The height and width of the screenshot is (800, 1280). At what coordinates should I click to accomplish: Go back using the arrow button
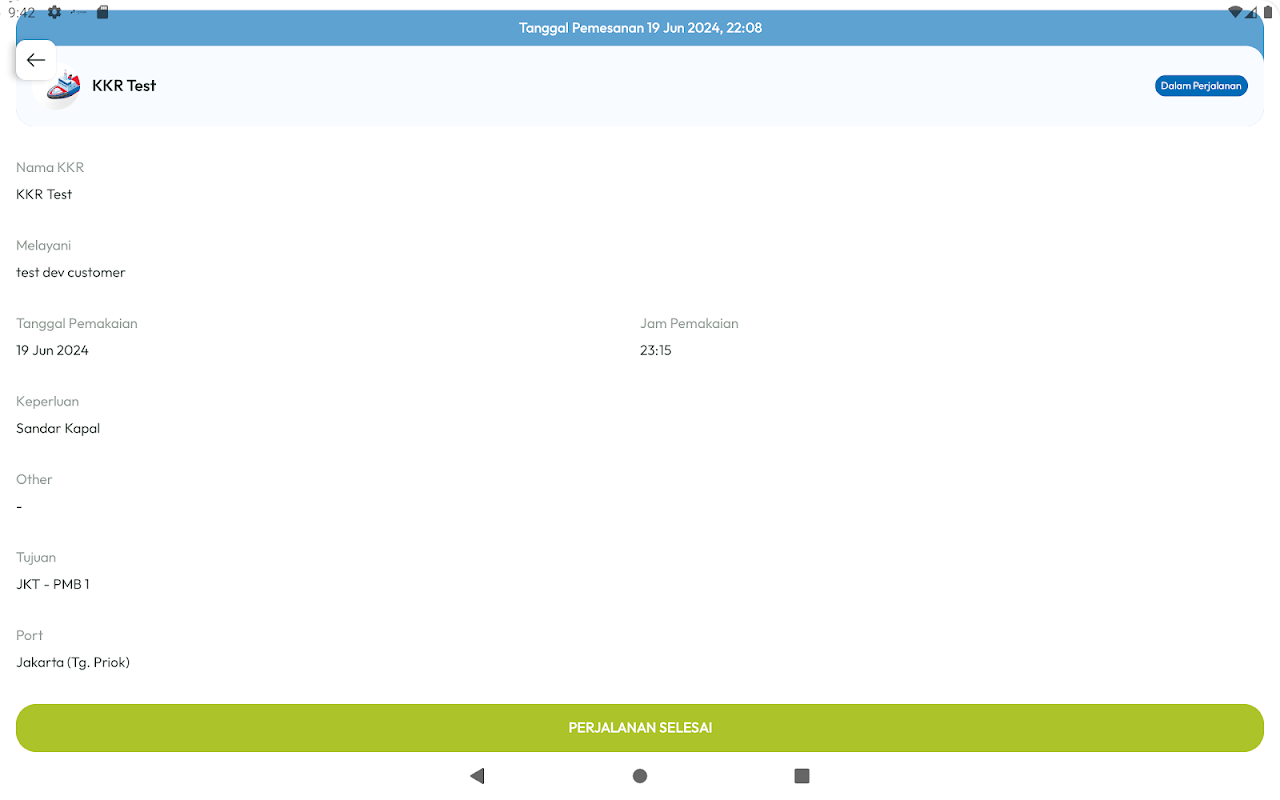(36, 60)
